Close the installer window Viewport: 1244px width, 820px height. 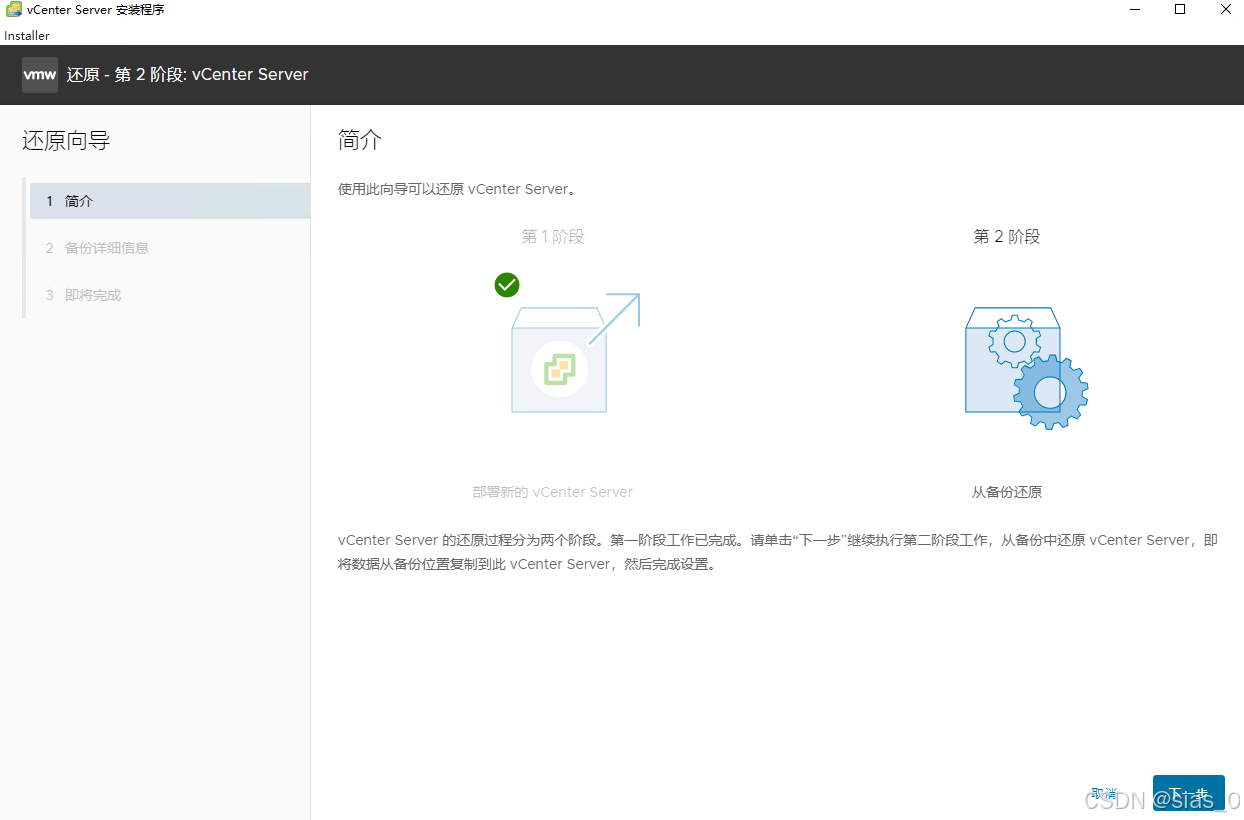coord(1225,10)
